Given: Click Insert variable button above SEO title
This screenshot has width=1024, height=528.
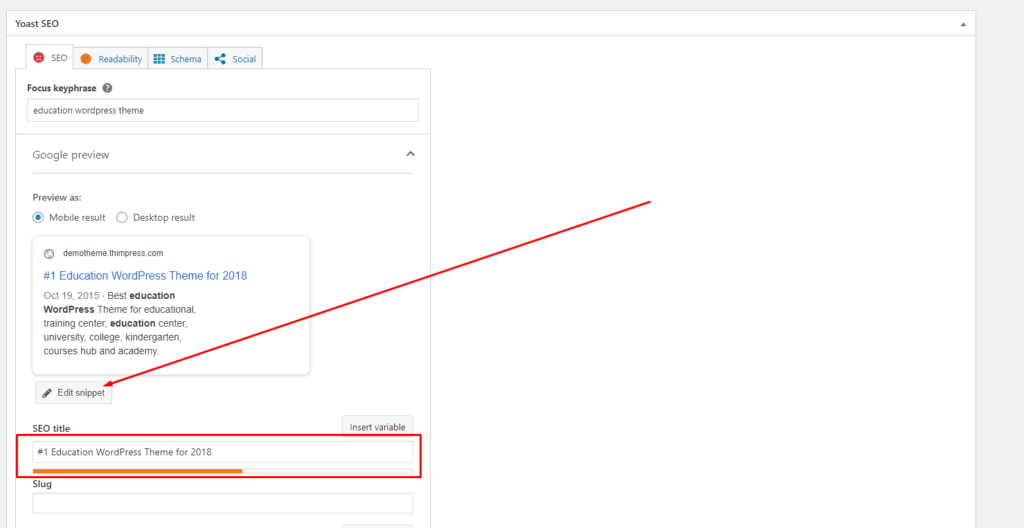Looking at the screenshot, I should click(x=377, y=427).
